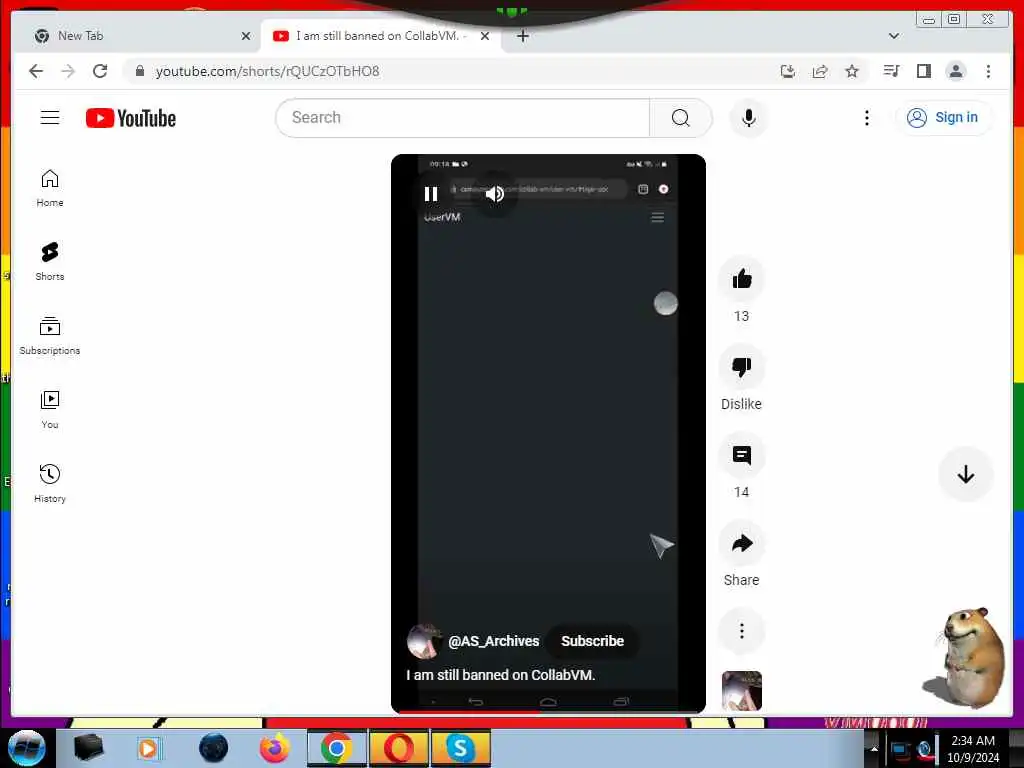This screenshot has height=768, width=1024.
Task: Share this page from address bar
Action: pyautogui.click(x=820, y=71)
